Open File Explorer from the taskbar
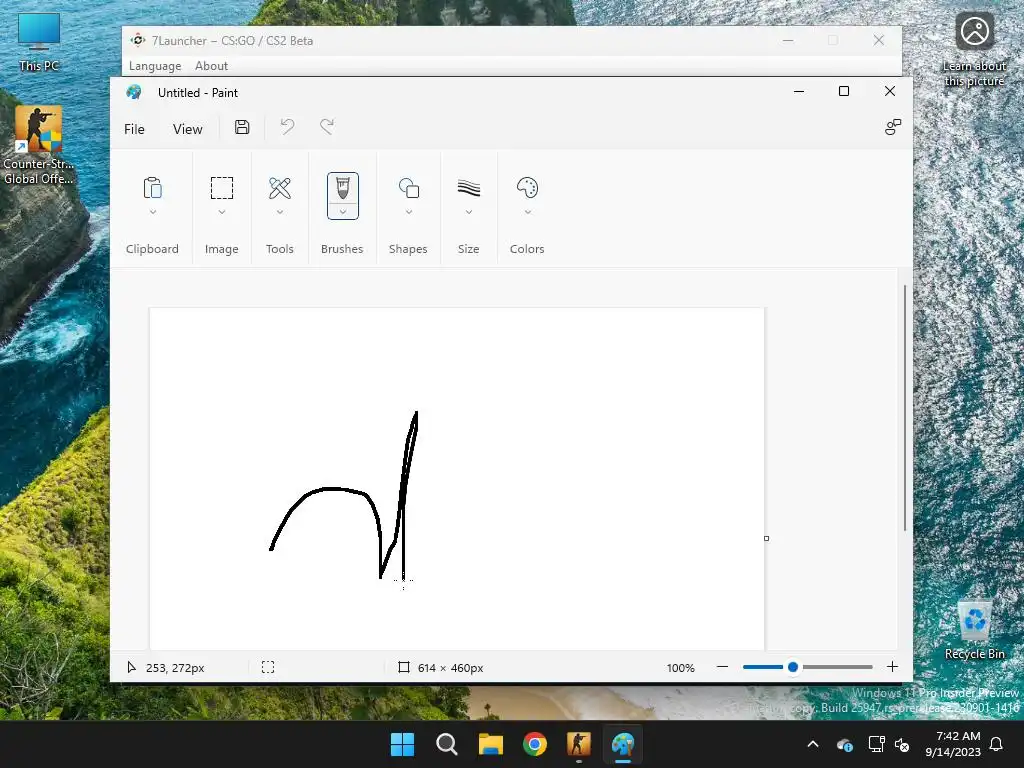Viewport: 1024px width, 768px height. [x=490, y=744]
